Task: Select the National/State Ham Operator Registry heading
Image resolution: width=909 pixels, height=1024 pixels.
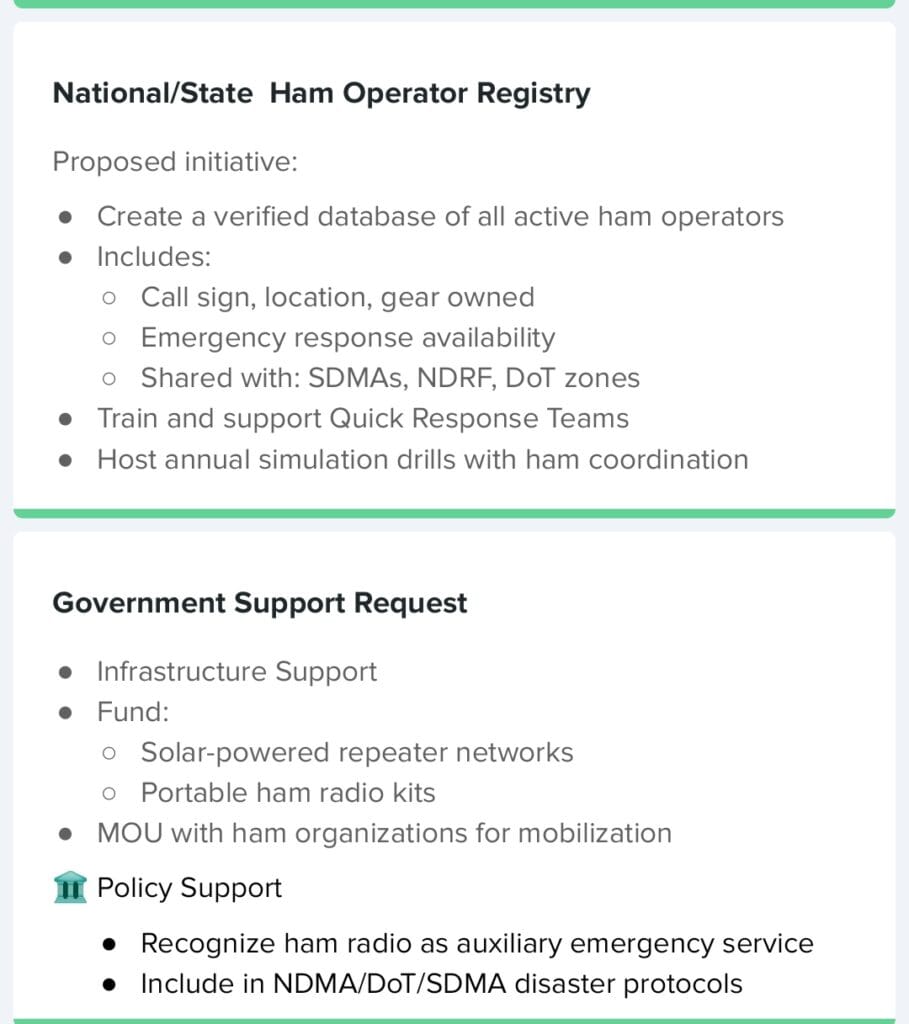Action: [321, 93]
